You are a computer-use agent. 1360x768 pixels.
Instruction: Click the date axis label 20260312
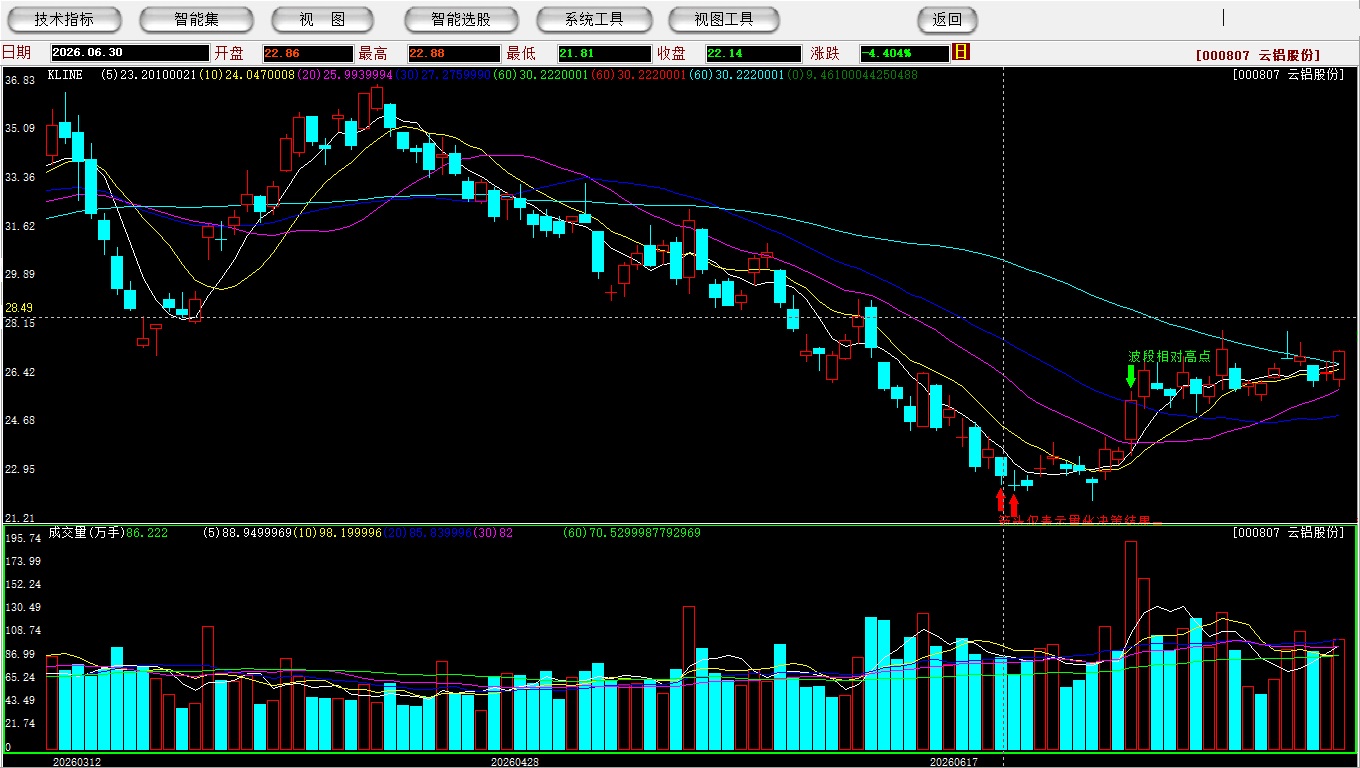77,762
